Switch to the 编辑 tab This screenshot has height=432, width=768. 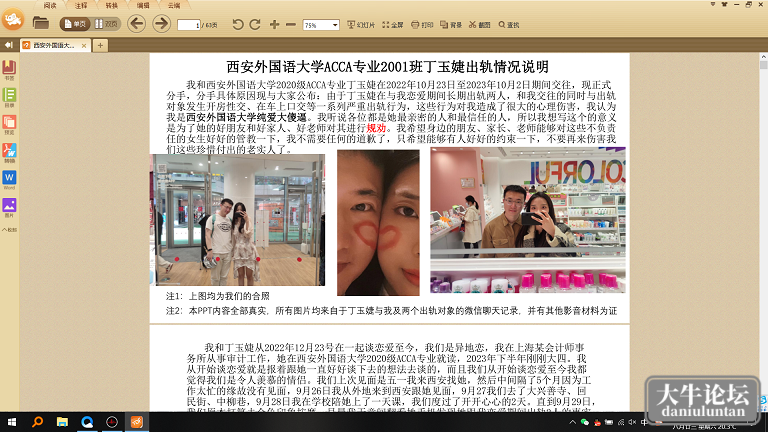tap(143, 5)
